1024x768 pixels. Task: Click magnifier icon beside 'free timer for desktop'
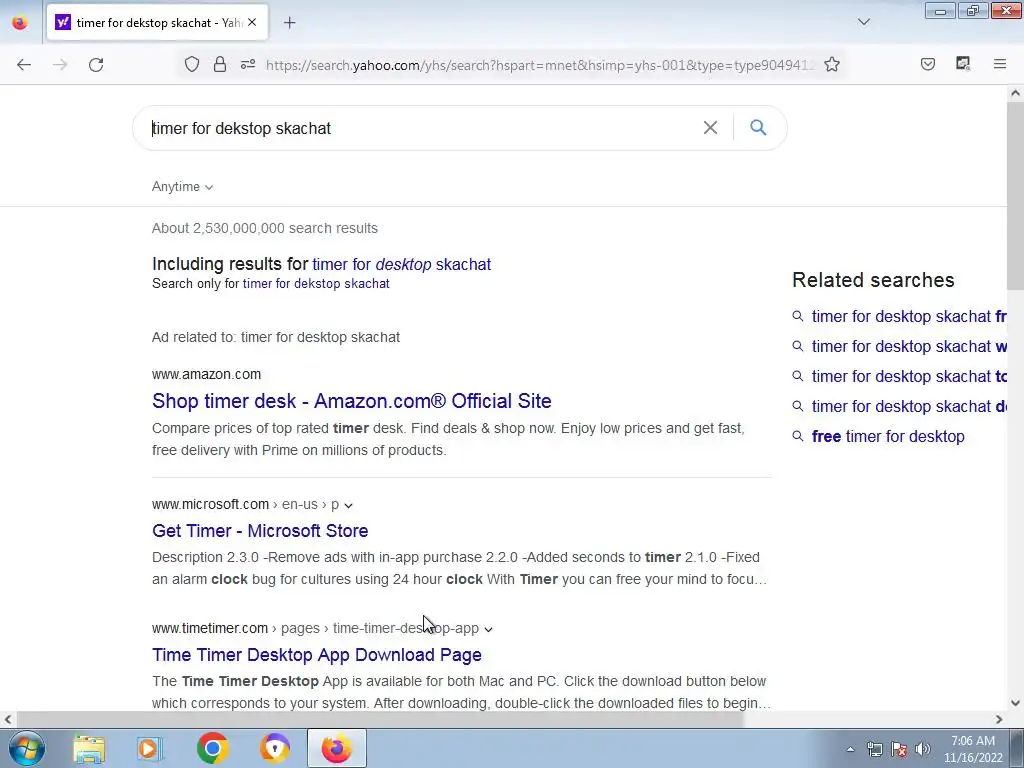point(797,436)
